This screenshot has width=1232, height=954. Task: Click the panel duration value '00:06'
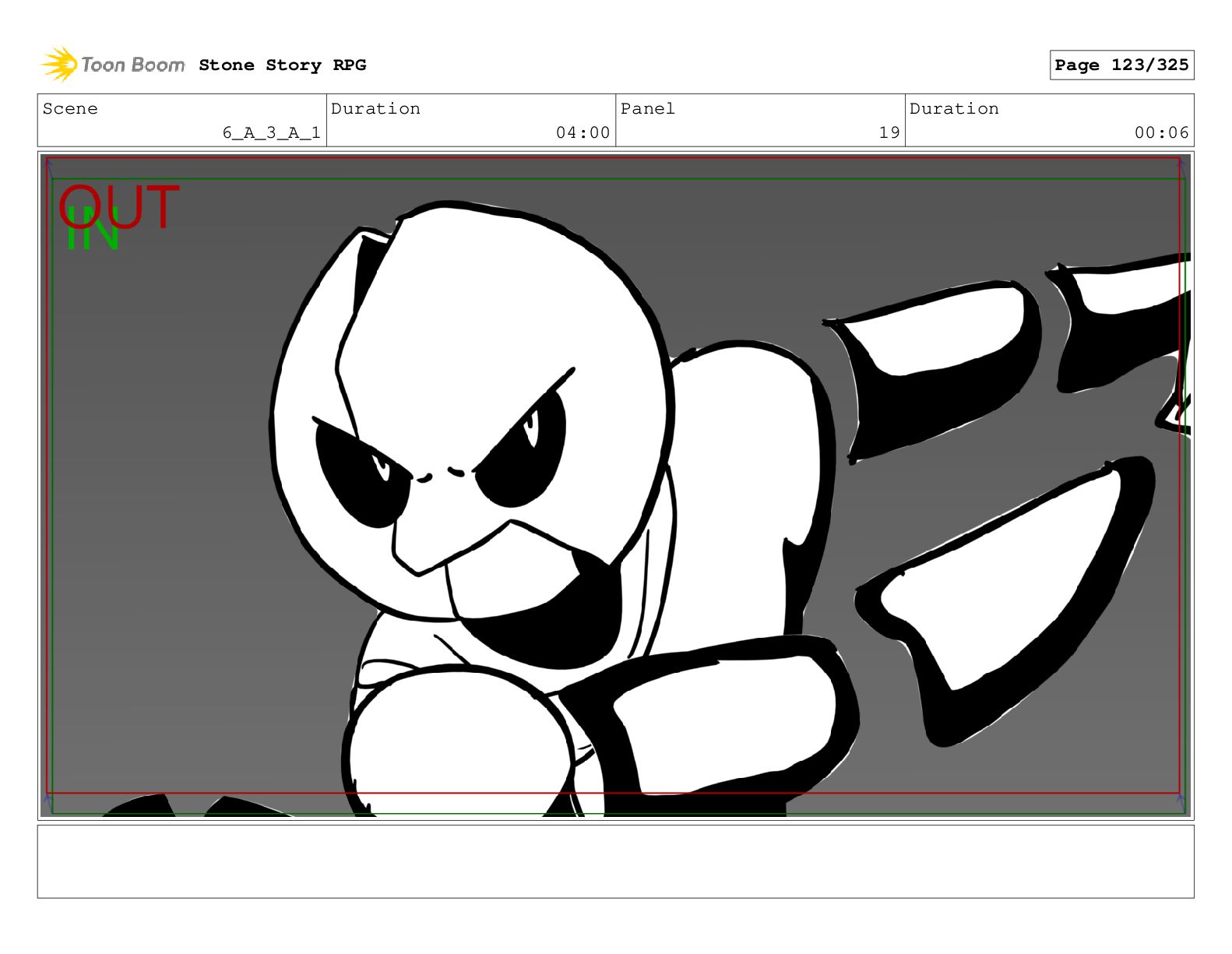(1161, 133)
